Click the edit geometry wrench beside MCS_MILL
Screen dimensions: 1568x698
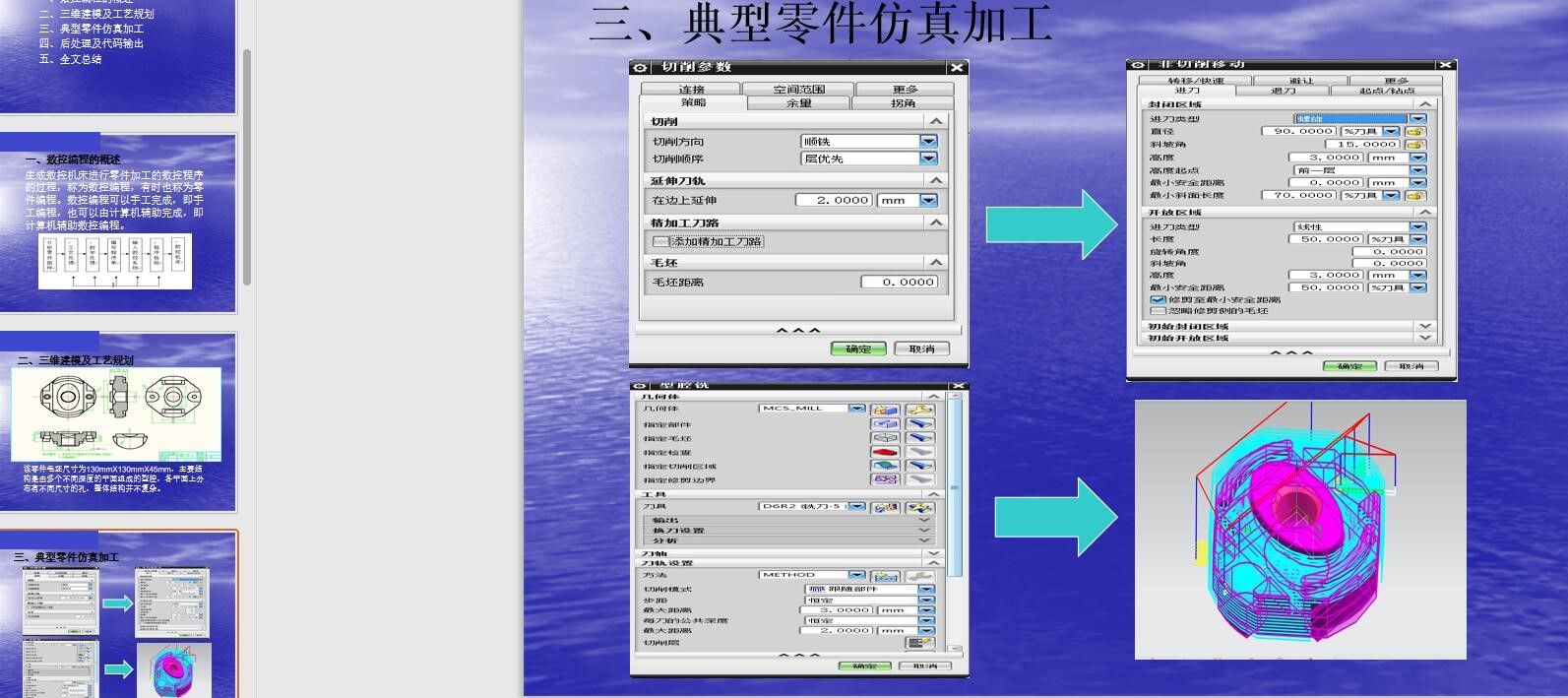[x=919, y=410]
